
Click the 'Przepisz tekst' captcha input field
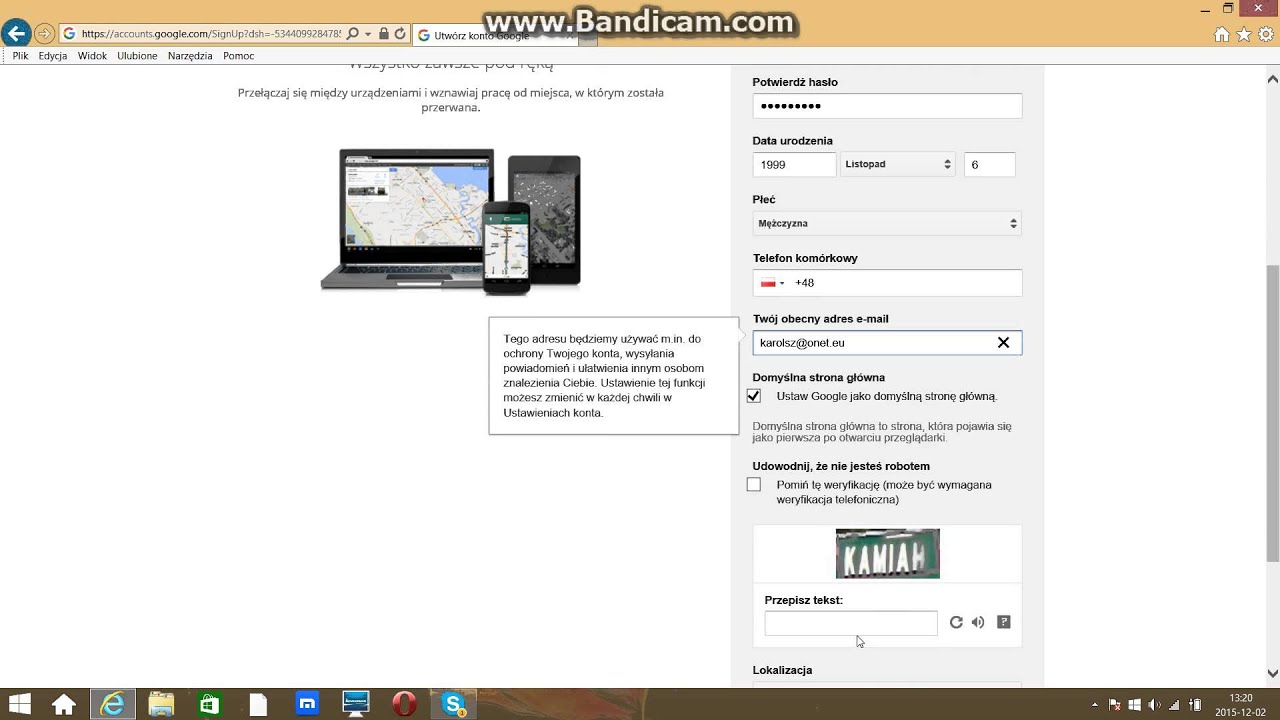[x=851, y=623]
